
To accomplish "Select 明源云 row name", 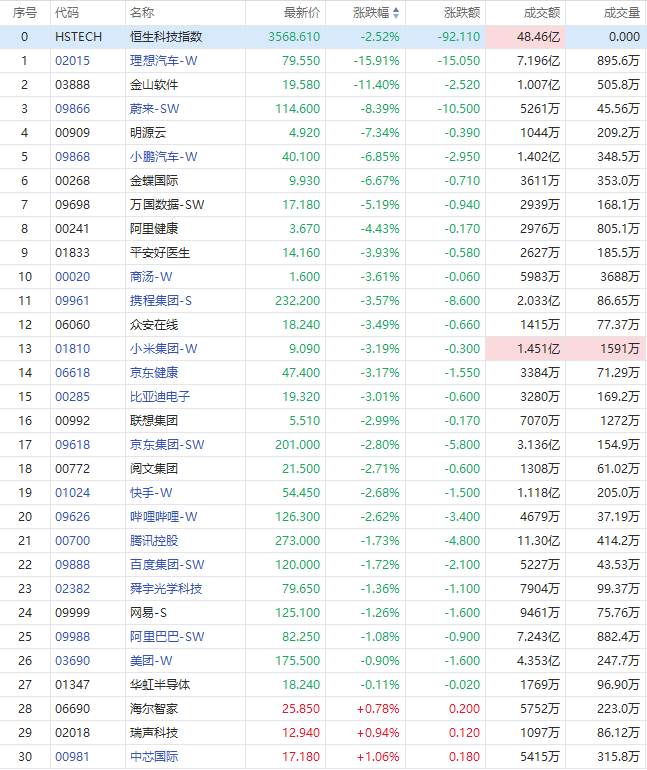I will pos(148,133).
